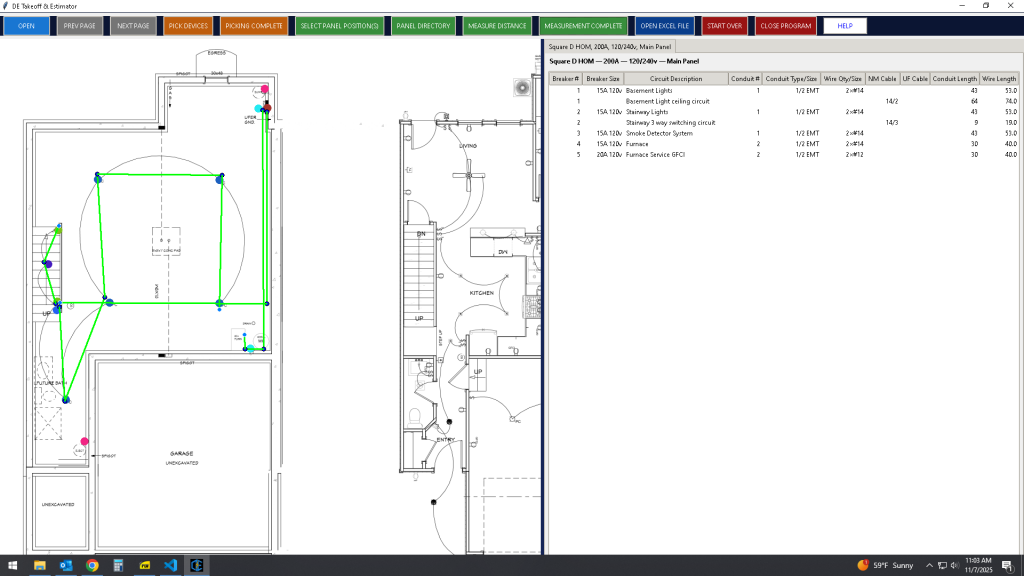The image size is (1024, 576).
Task: Open the notification center icon
Action: point(1008,565)
